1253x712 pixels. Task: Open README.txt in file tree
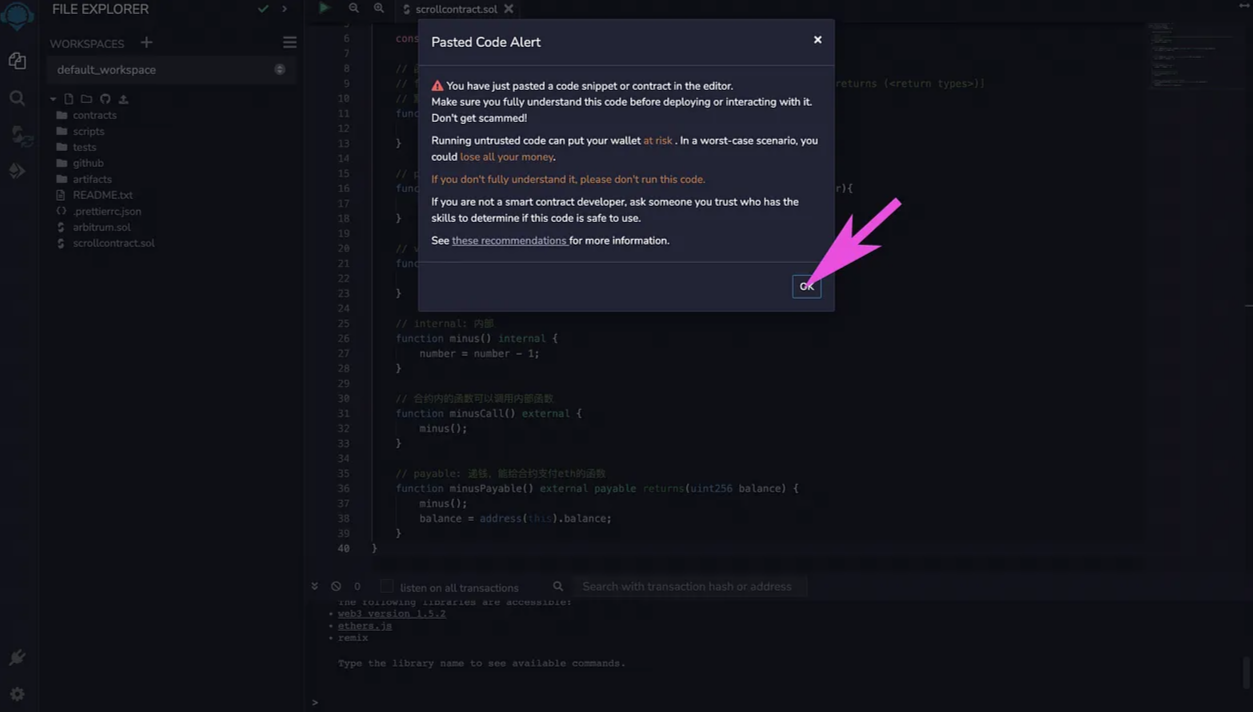(x=102, y=195)
